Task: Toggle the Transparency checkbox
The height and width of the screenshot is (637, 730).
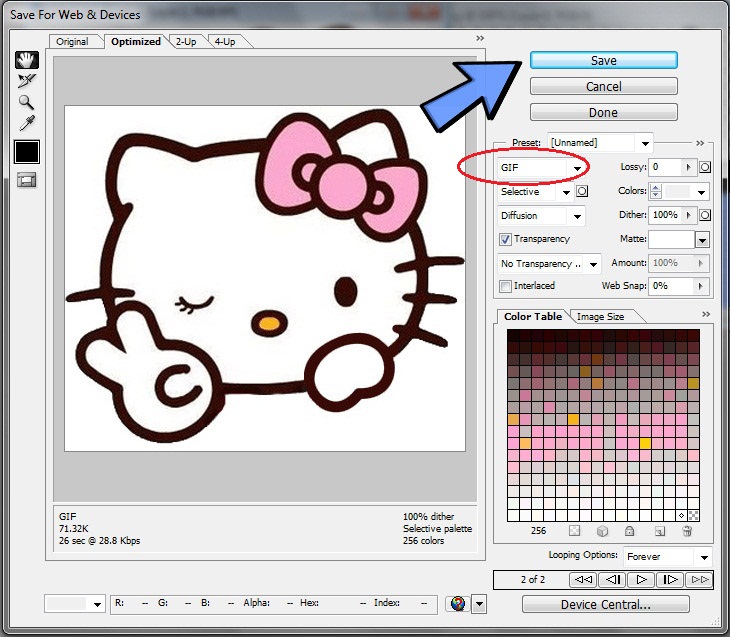Action: pos(505,239)
